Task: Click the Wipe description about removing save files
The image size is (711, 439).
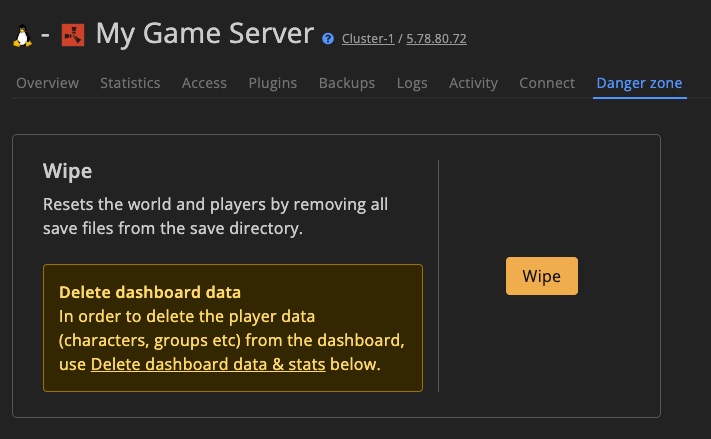Action: tap(215, 216)
